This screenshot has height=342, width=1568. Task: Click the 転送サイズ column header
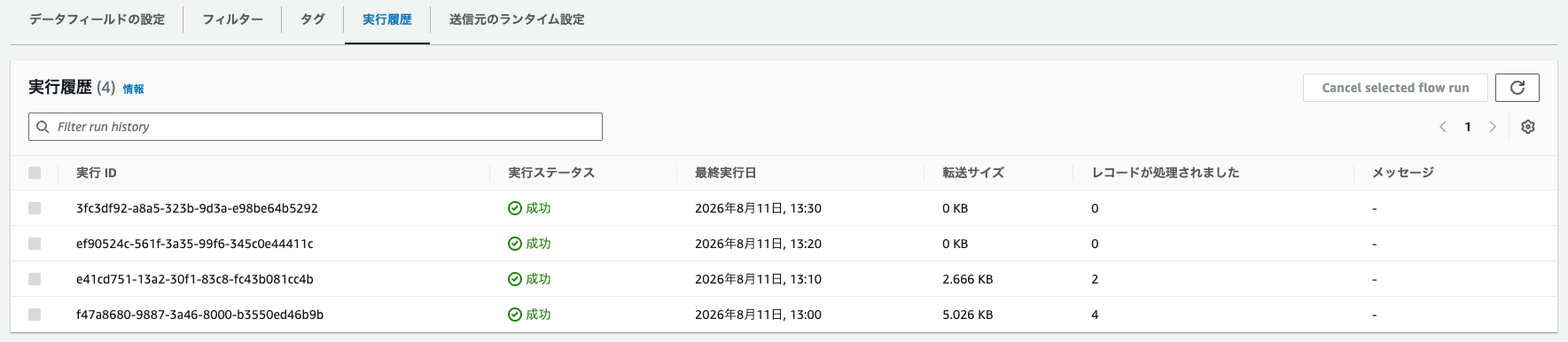(x=973, y=173)
